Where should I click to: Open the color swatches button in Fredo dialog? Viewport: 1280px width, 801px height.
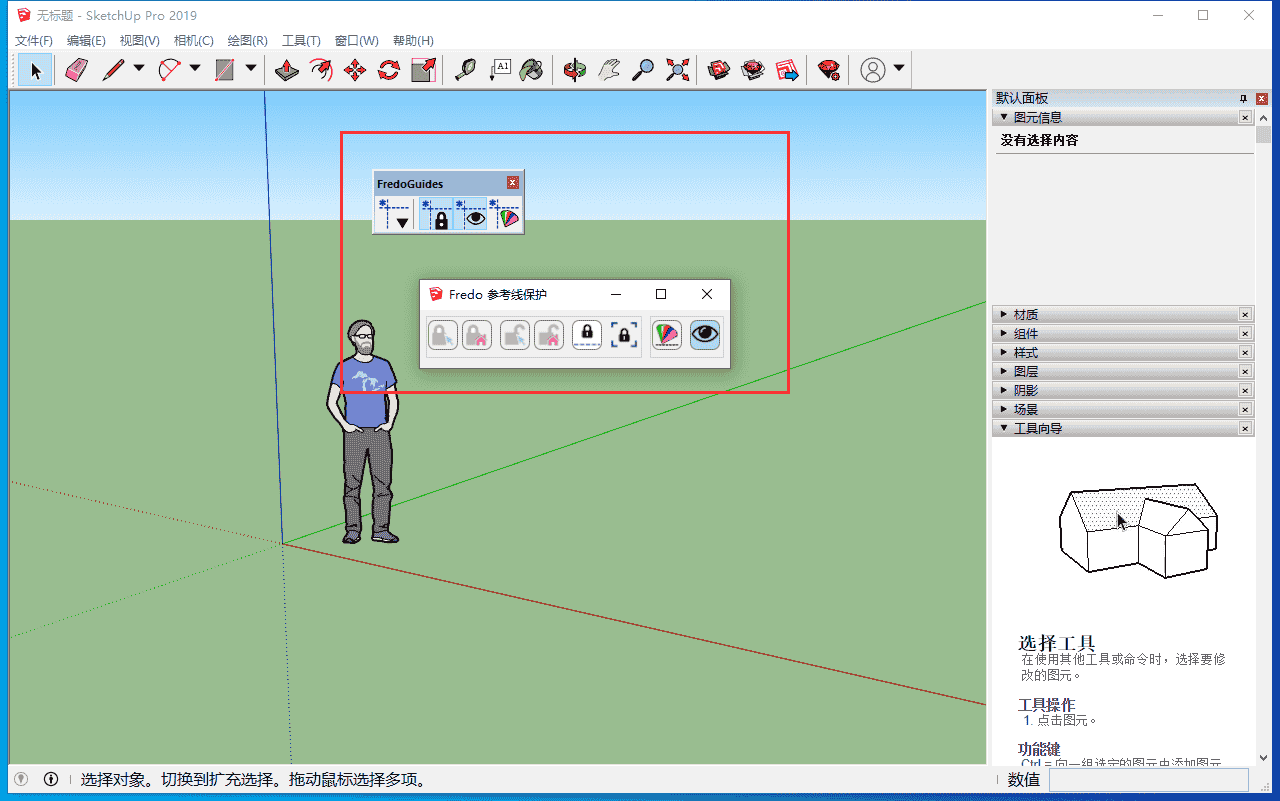pos(667,334)
